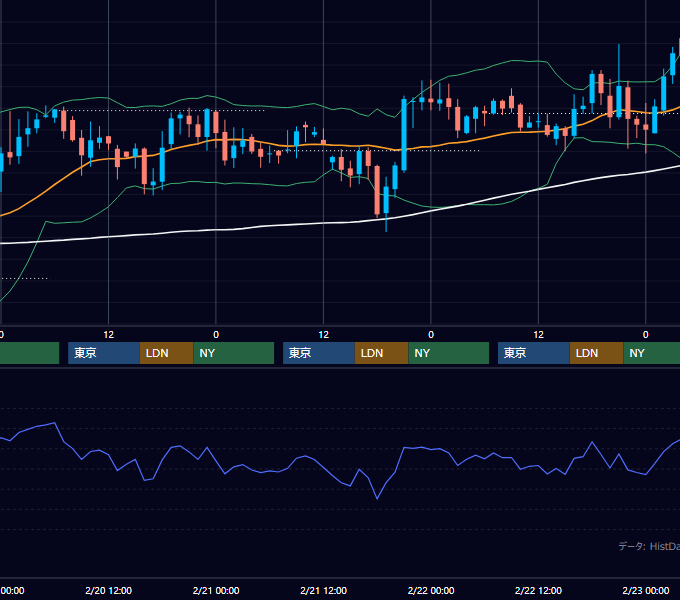Image resolution: width=680 pixels, height=600 pixels.
Task: Click the "12" hour label at 2/20 noon gridline
Action: point(108,335)
